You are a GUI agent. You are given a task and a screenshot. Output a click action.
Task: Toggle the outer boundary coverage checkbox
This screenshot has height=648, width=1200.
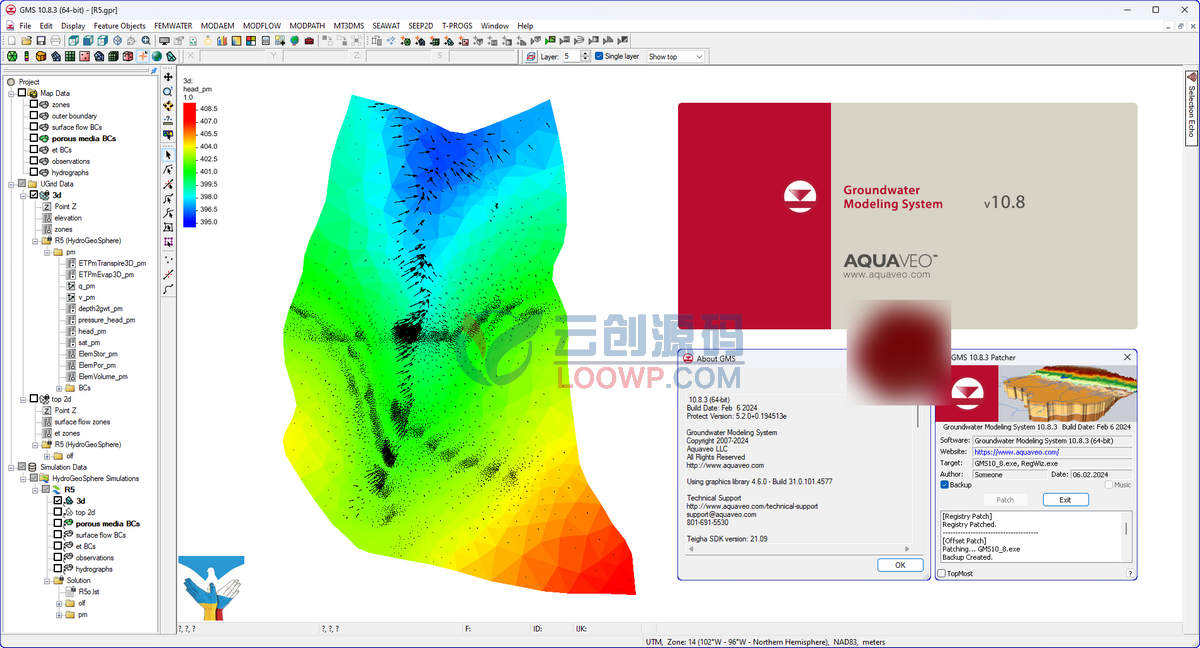34,116
